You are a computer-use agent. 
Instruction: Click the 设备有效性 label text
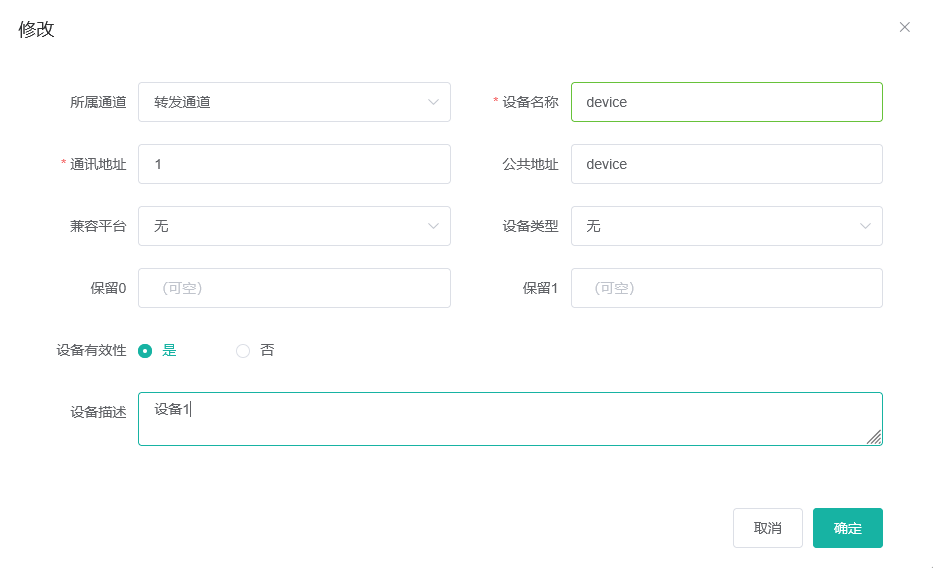(x=91, y=350)
